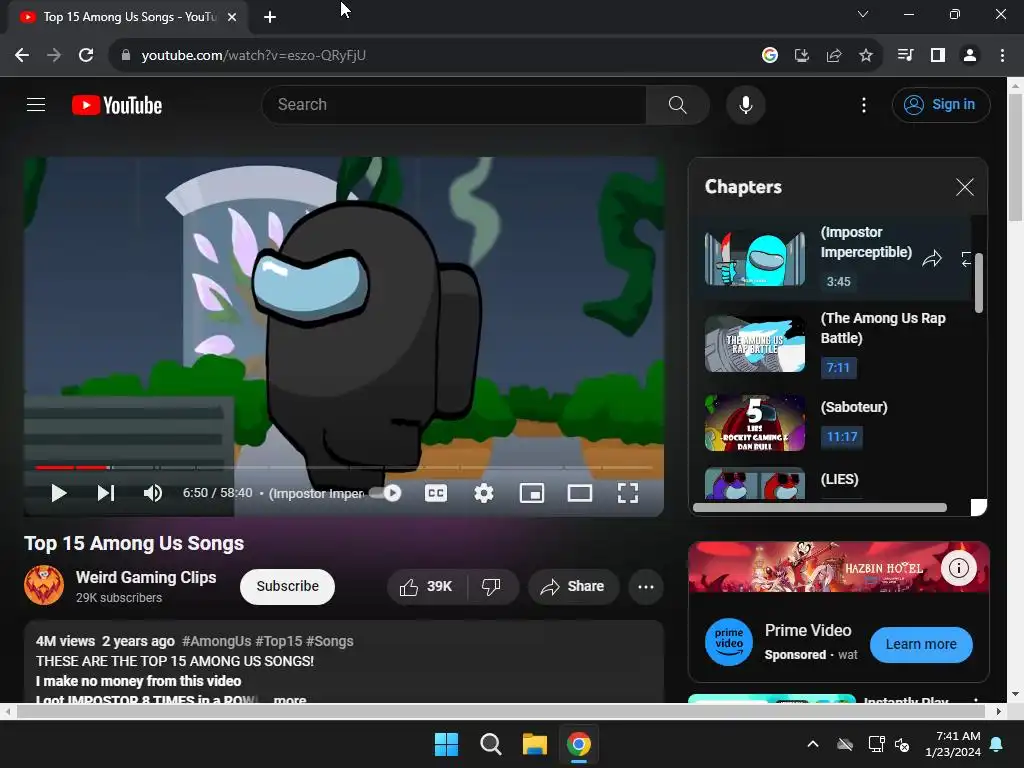This screenshot has height=768, width=1024.
Task: Seek within the video progress bar
Action: click(x=344, y=468)
